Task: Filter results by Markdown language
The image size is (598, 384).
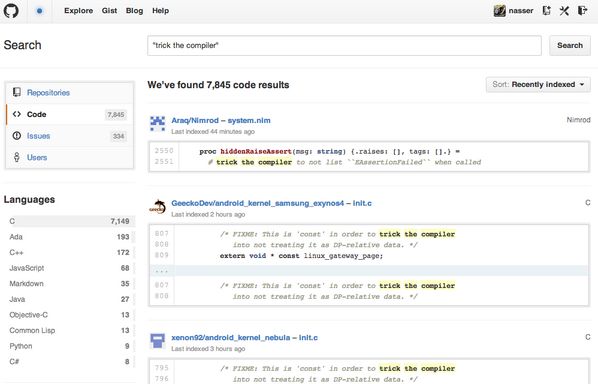Action: (x=69, y=284)
